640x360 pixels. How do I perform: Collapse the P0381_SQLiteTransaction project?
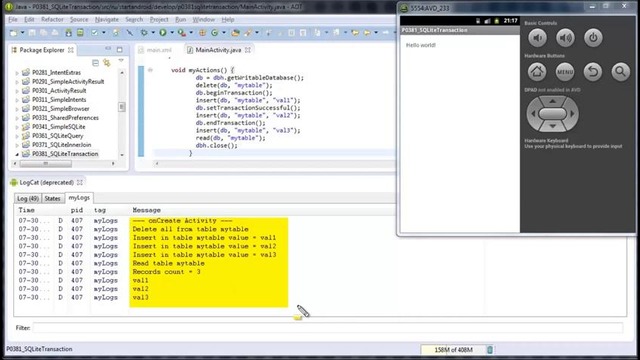17,154
